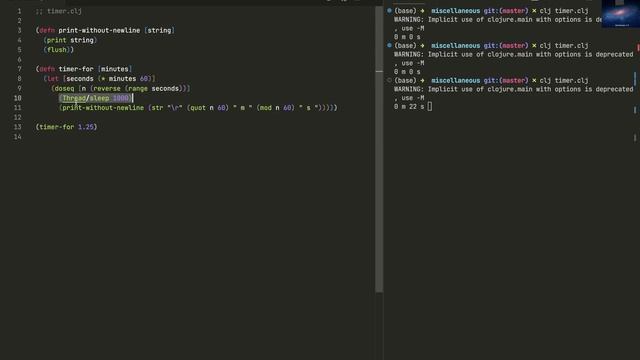Click the "(timer-for 1.25)" call
640x360 pixels.
pyautogui.click(x=67, y=127)
